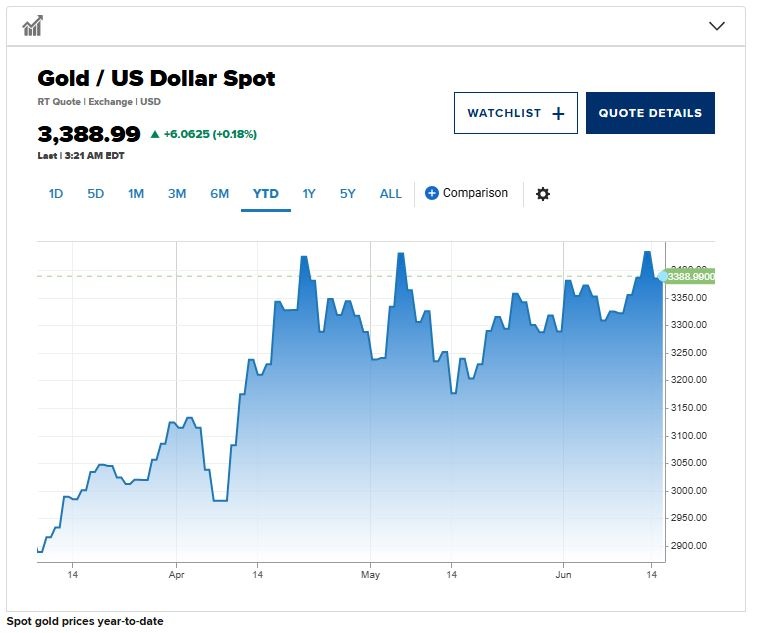View the 1Y price chart
Image resolution: width=758 pixels, height=633 pixels.
[309, 194]
